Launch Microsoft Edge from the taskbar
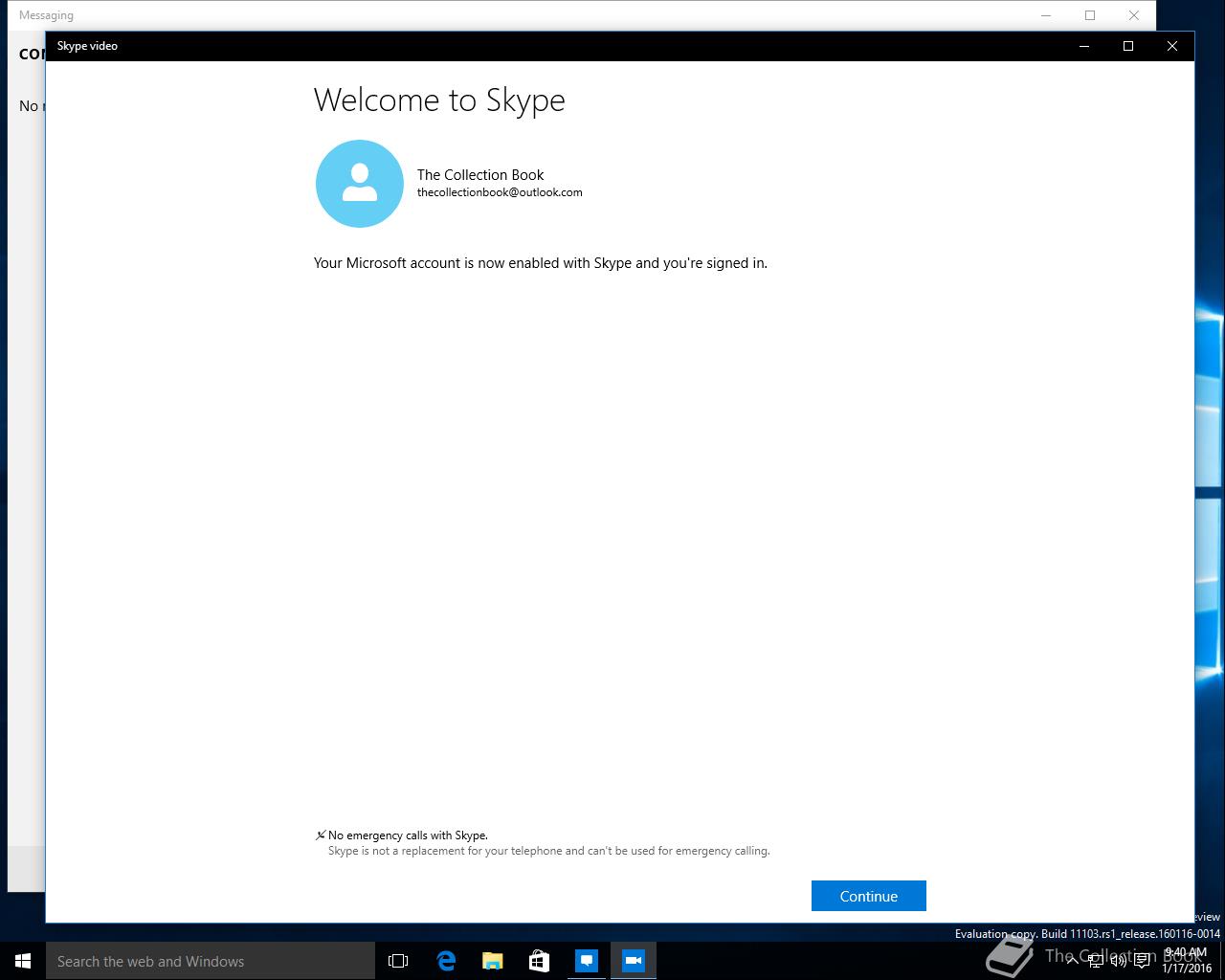This screenshot has width=1225, height=980. point(446,961)
